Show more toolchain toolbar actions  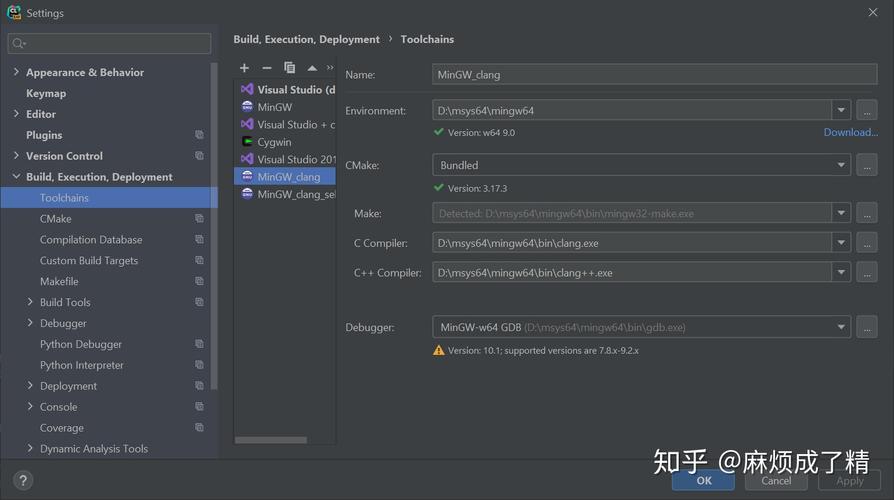[x=330, y=68]
